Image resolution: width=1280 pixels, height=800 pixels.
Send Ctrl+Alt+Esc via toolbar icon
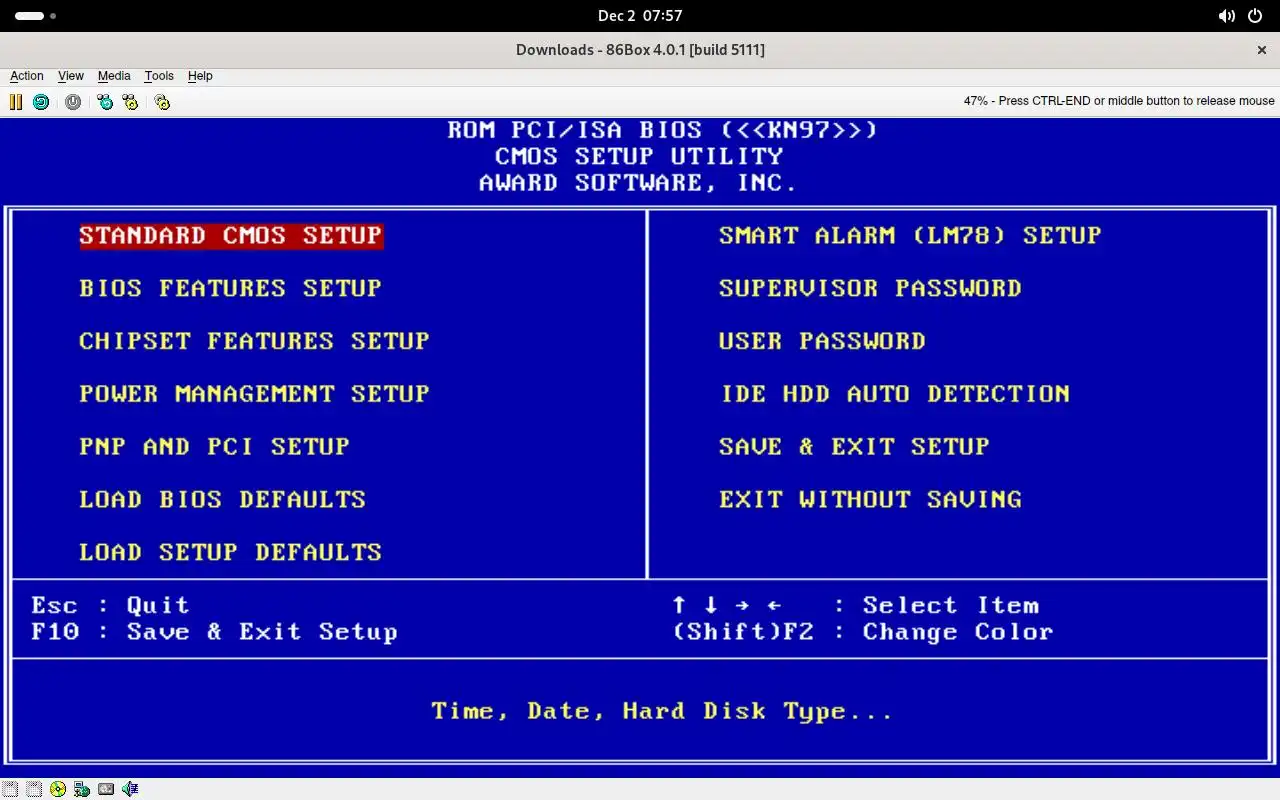(130, 101)
